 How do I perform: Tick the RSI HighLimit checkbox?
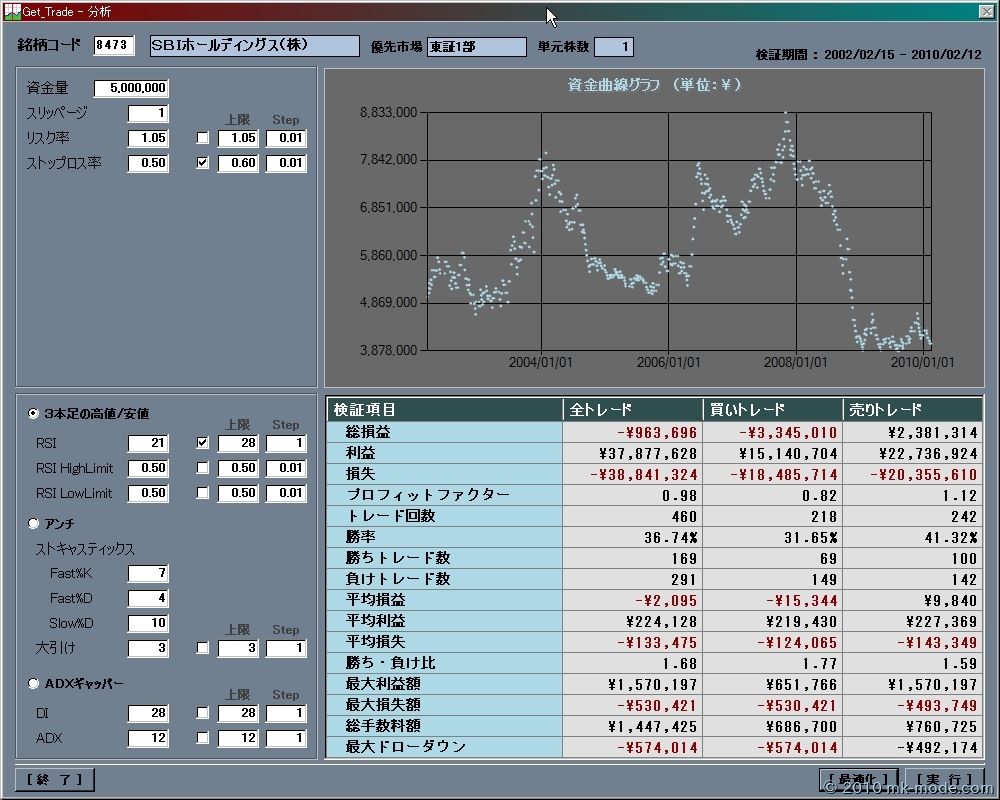pos(203,468)
